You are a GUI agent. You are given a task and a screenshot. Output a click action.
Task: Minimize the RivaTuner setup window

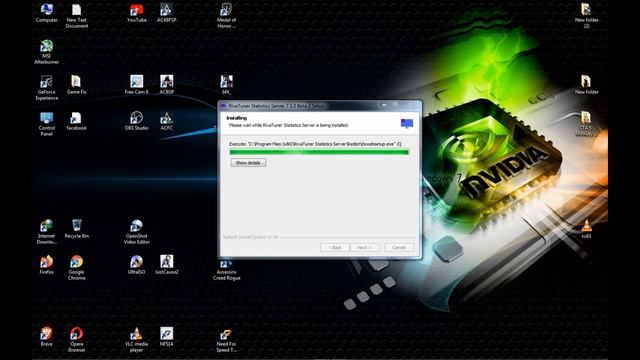384,105
